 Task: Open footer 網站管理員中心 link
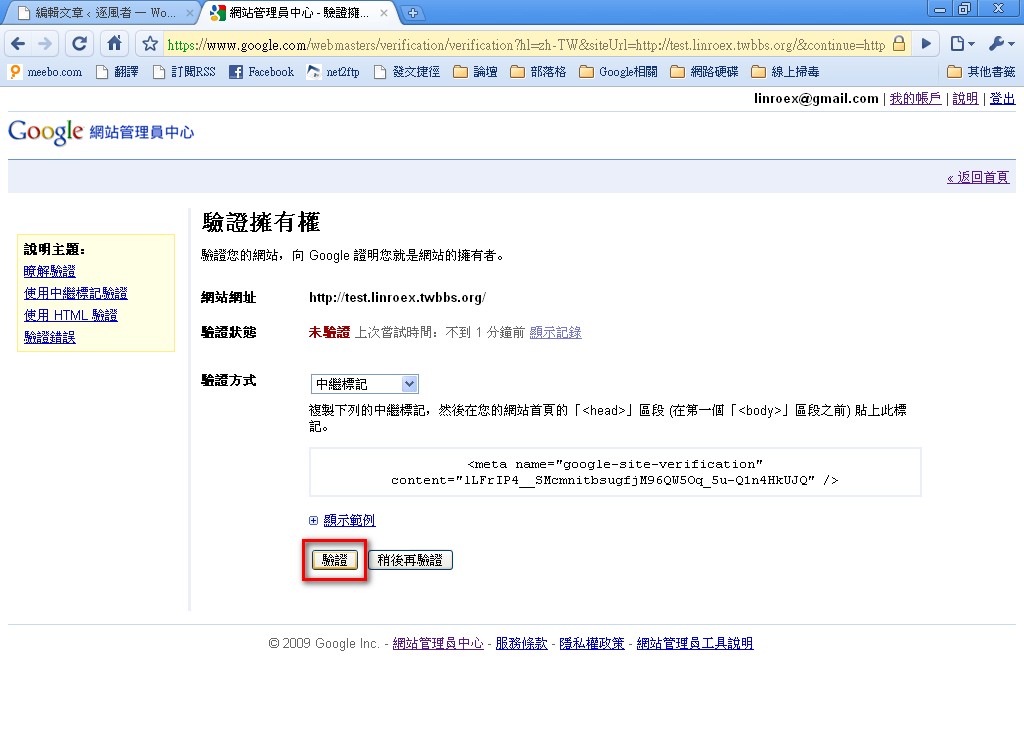tap(438, 643)
